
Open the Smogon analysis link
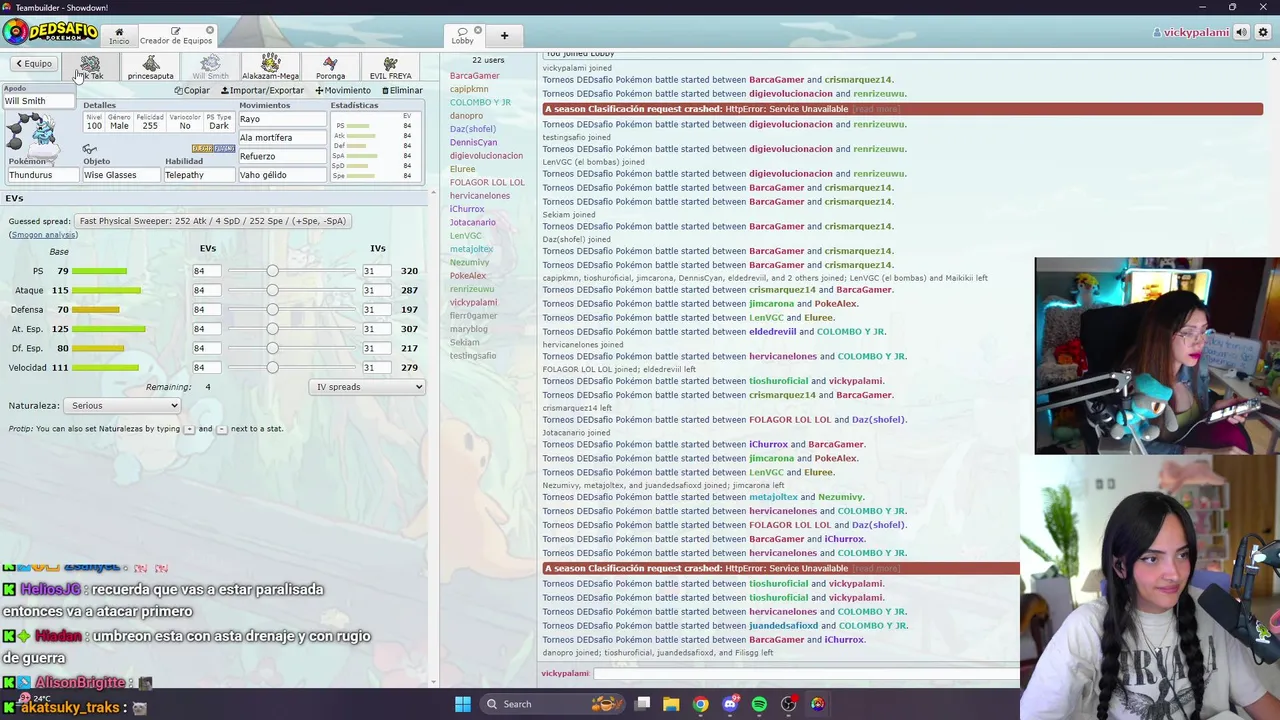point(43,235)
